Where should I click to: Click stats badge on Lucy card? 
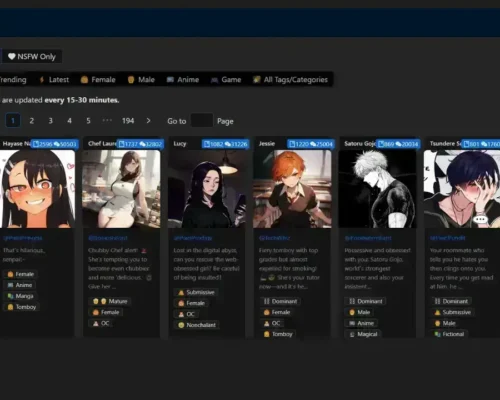coord(225,144)
